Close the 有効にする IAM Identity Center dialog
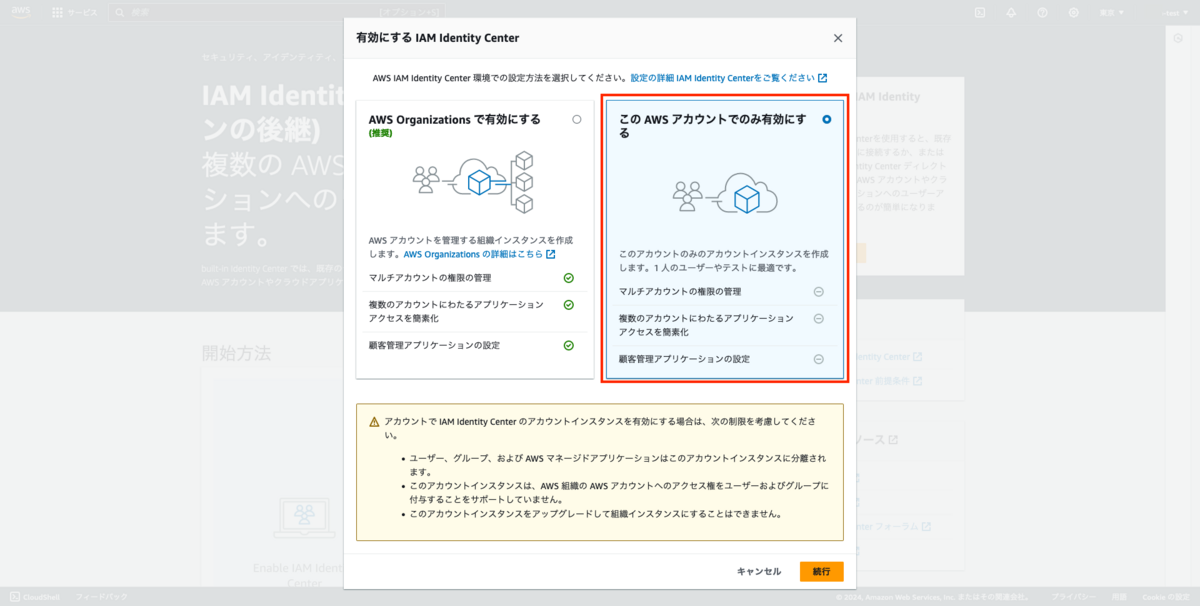The image size is (1200, 606). (838, 38)
